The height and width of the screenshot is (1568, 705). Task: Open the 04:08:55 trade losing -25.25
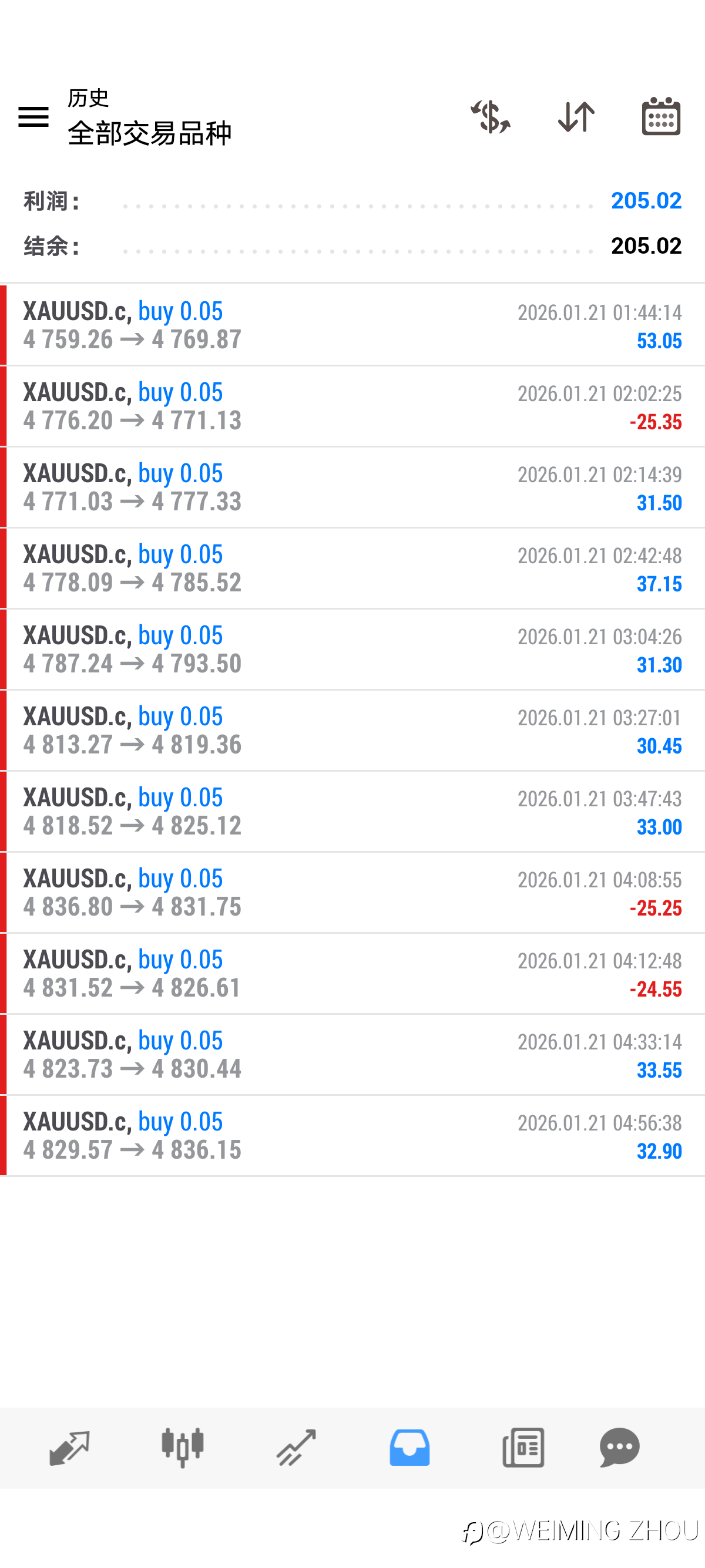(x=352, y=891)
